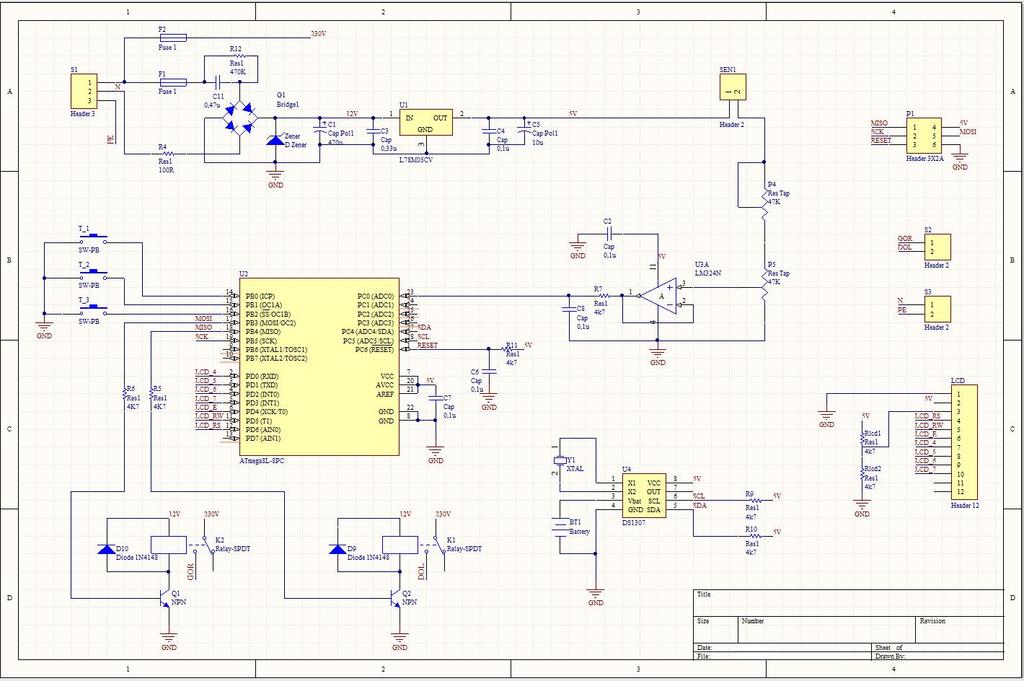Click the 'Drawn By:' field in title block

pos(938,656)
